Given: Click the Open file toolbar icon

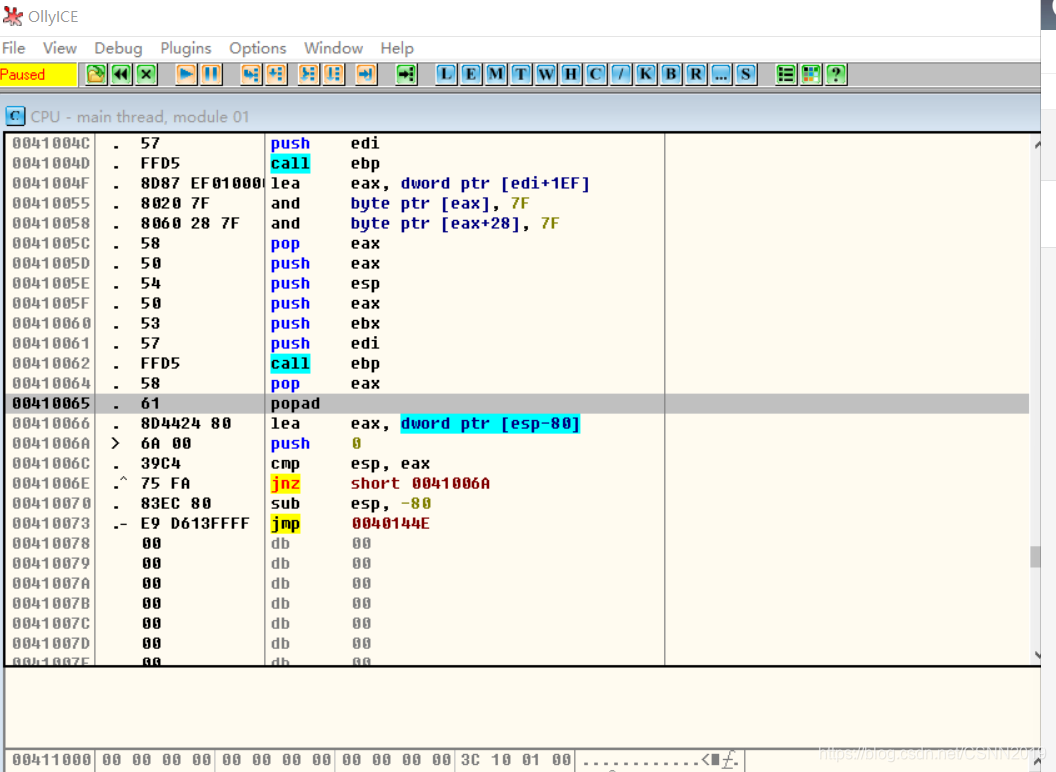Looking at the screenshot, I should [96, 74].
